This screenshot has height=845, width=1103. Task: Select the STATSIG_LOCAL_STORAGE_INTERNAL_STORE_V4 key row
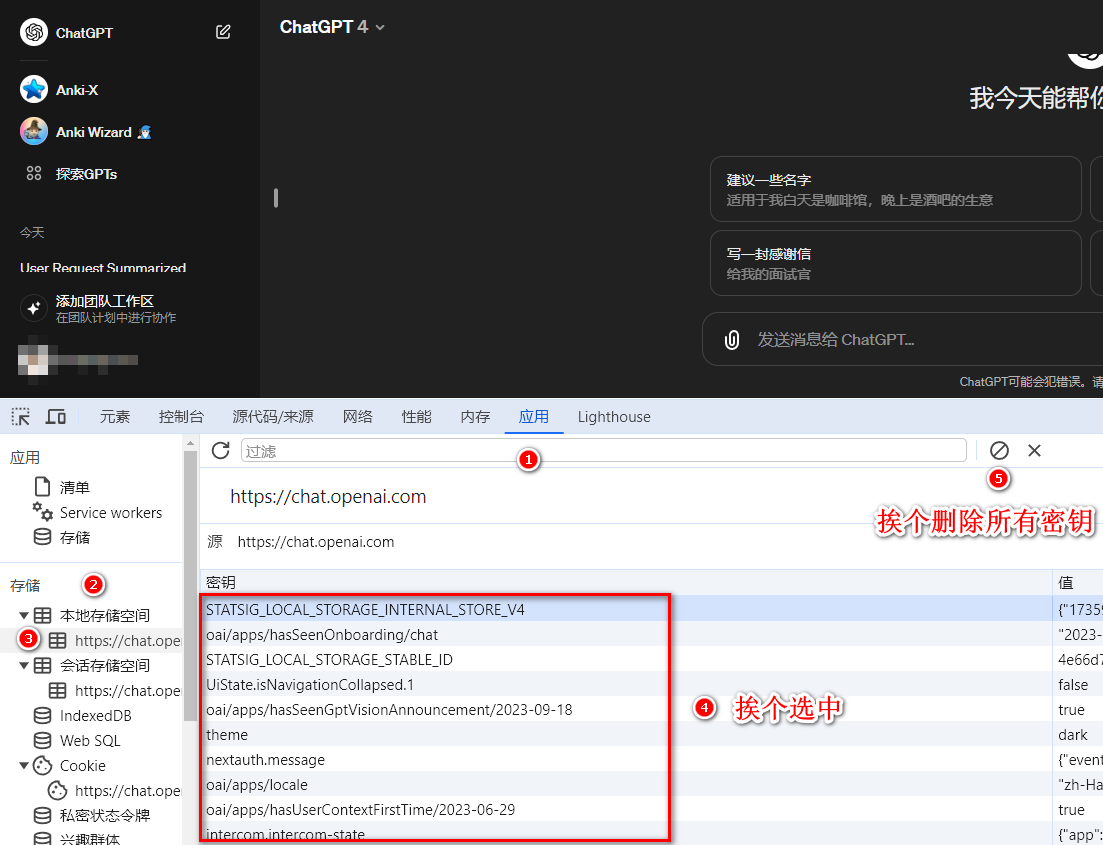pyautogui.click(x=626, y=609)
